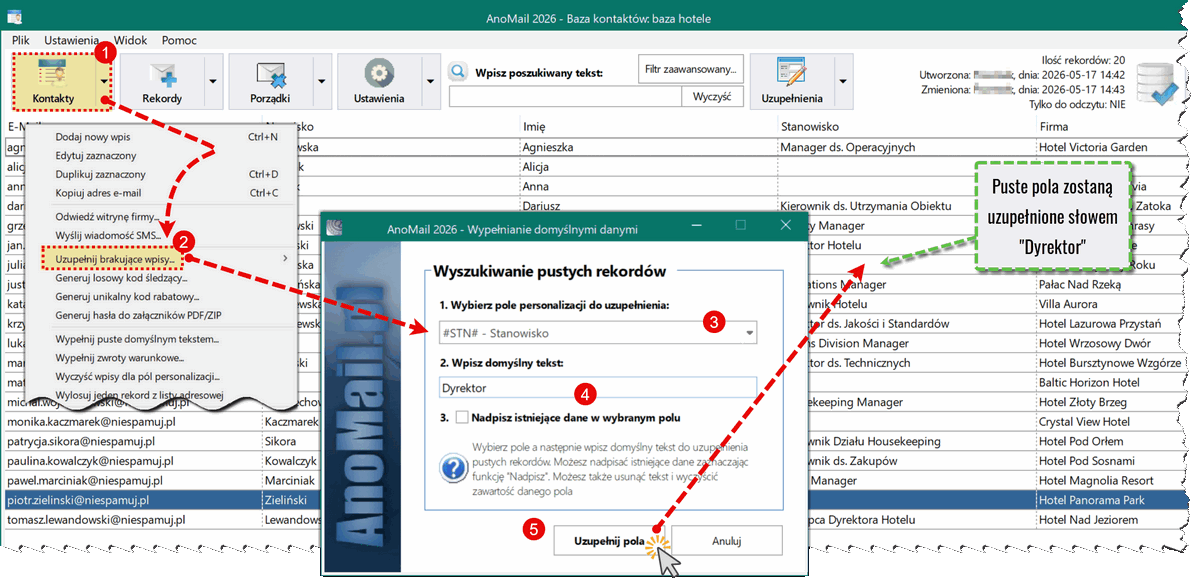Open the '#STN# - Stanowisko' field combo box
The image size is (1200, 587).
[597, 332]
